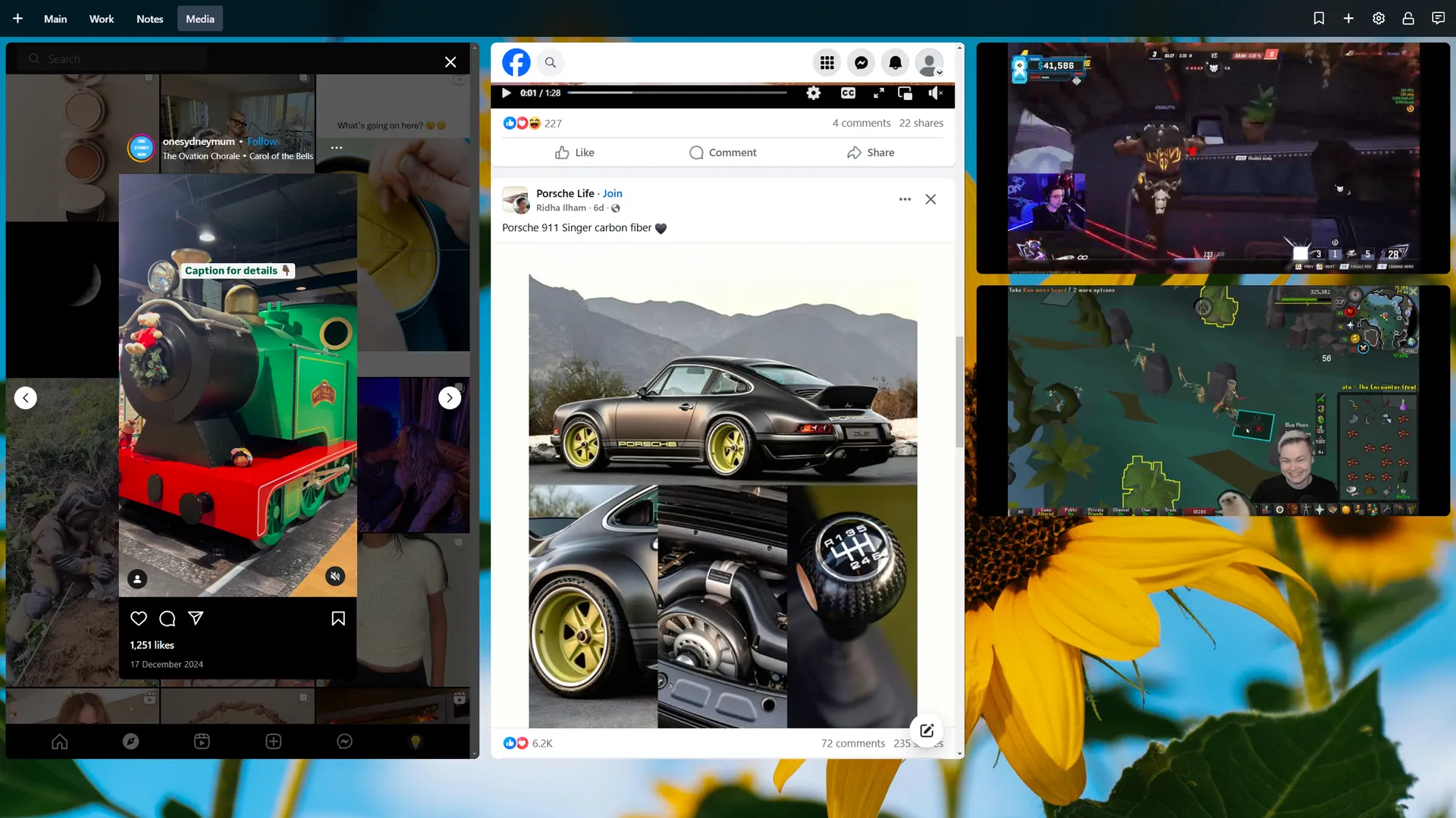Image resolution: width=1456 pixels, height=818 pixels.
Task: Like the Instagram post with the heart
Action: click(x=139, y=619)
